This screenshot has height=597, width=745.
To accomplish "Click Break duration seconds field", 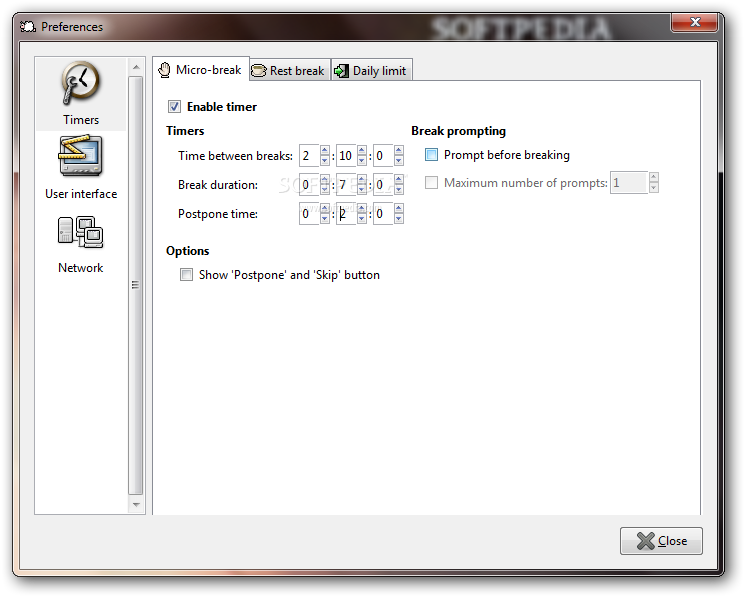I will coord(383,184).
